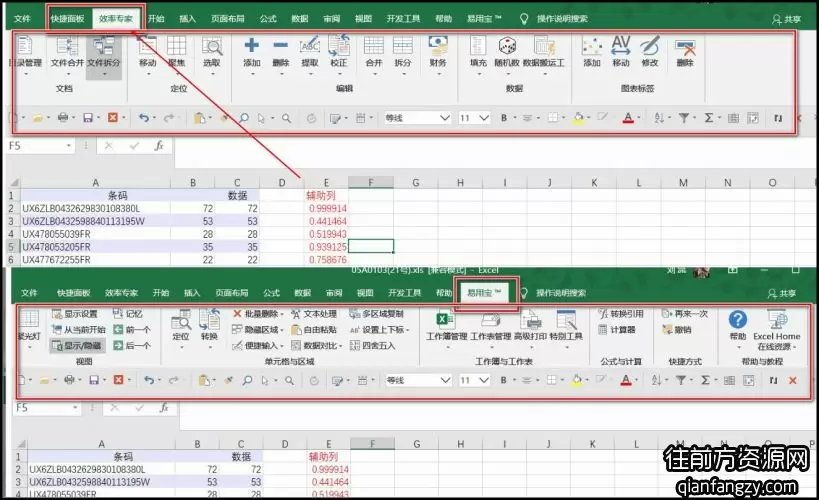
Task: Click 撤销 button in 快捷方式 group
Action: pos(677,330)
